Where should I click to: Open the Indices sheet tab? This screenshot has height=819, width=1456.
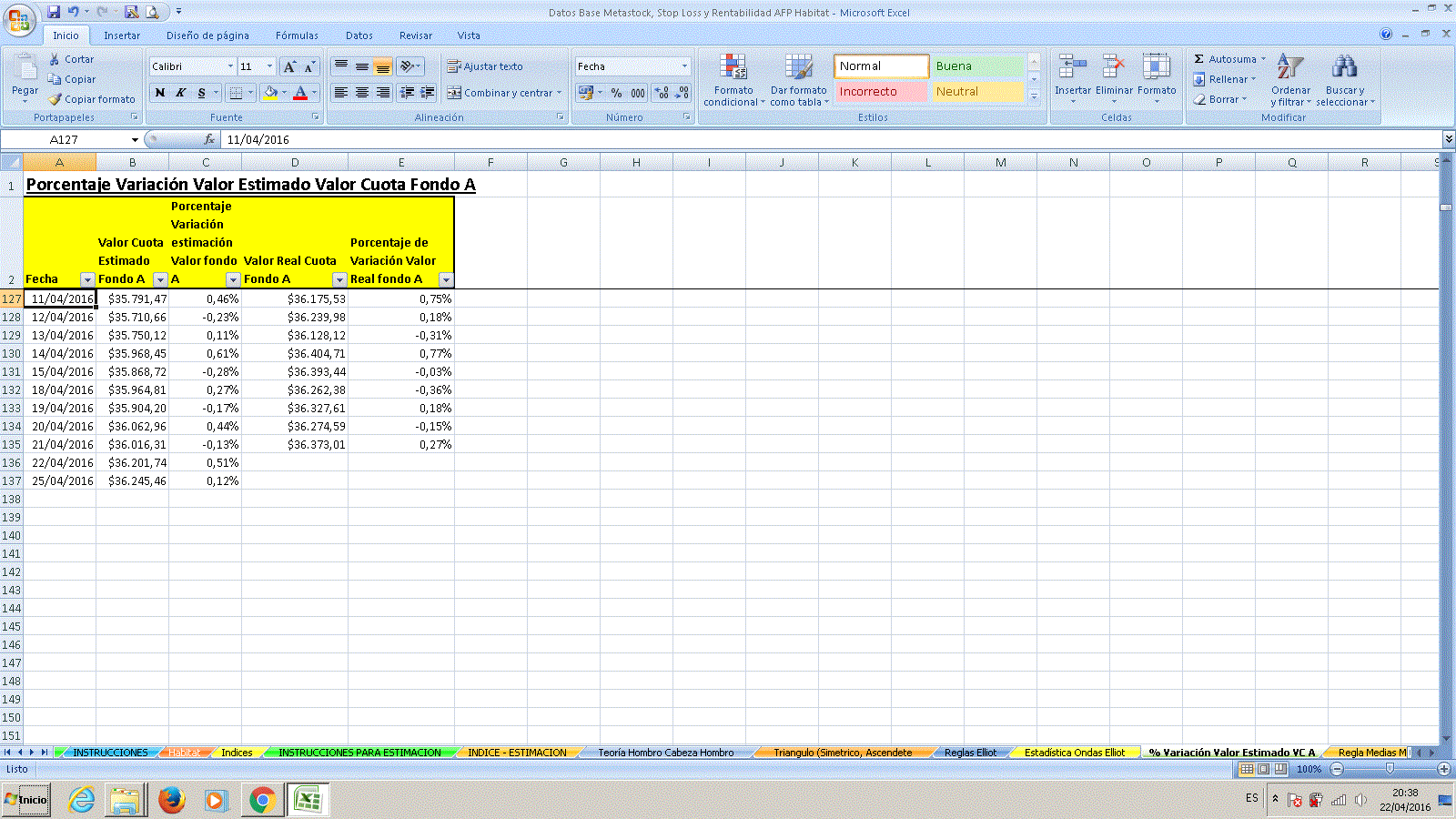[237, 753]
